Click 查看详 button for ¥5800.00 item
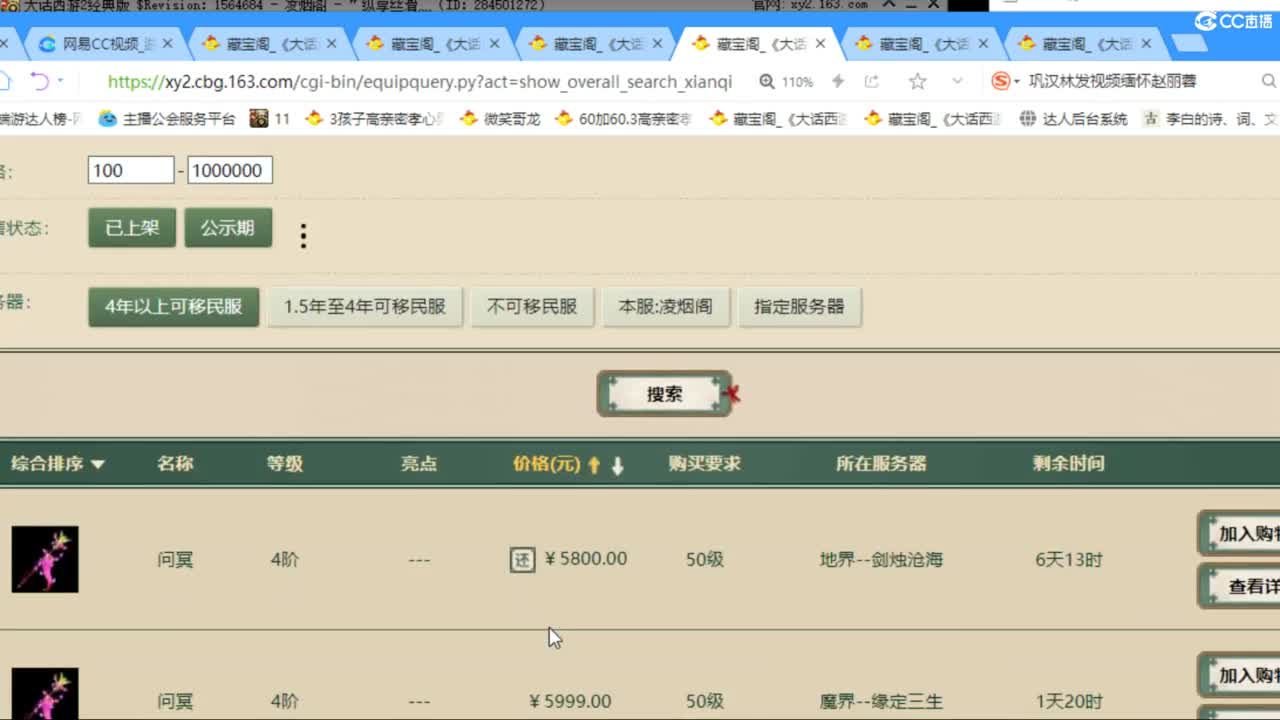This screenshot has width=1280, height=720. tap(1240, 587)
